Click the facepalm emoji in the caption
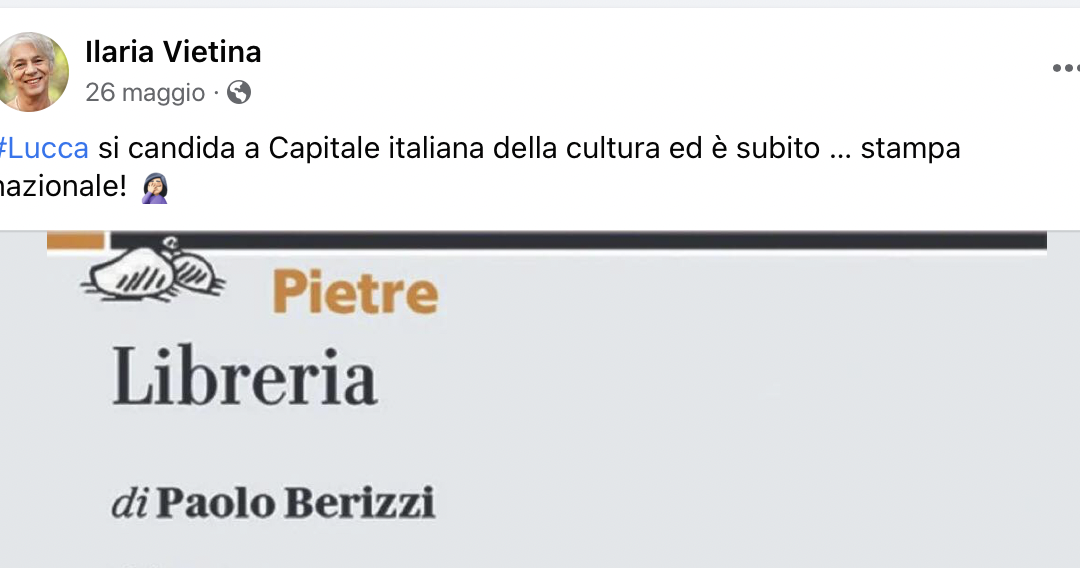Image resolution: width=1080 pixels, height=568 pixels. [x=155, y=187]
